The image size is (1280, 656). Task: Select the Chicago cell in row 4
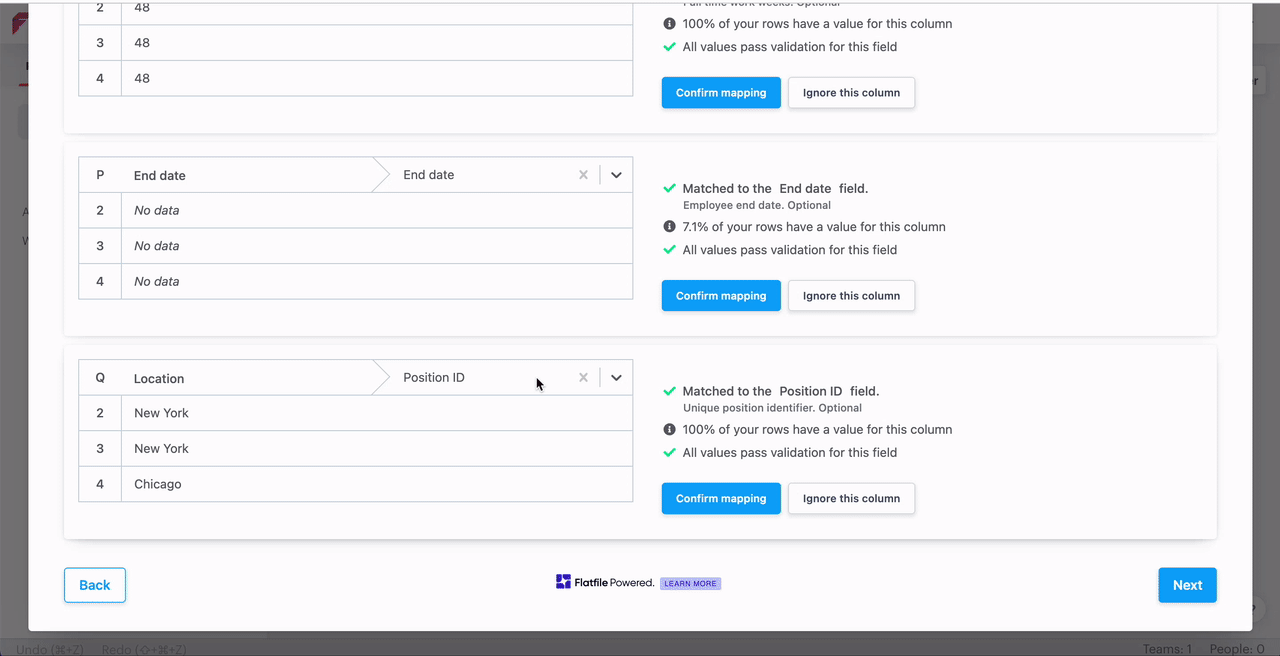(158, 484)
